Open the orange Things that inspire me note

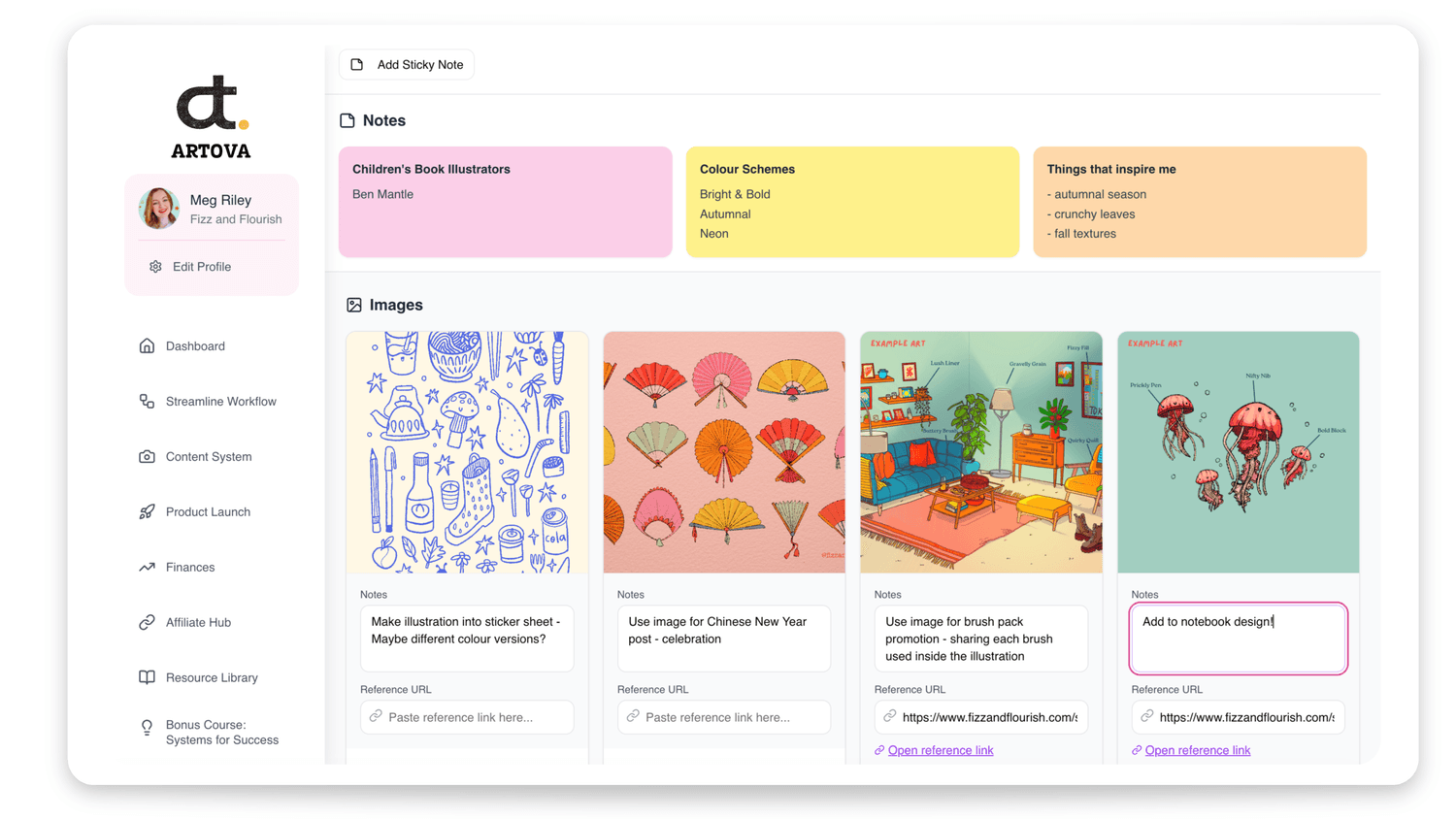1200,202
